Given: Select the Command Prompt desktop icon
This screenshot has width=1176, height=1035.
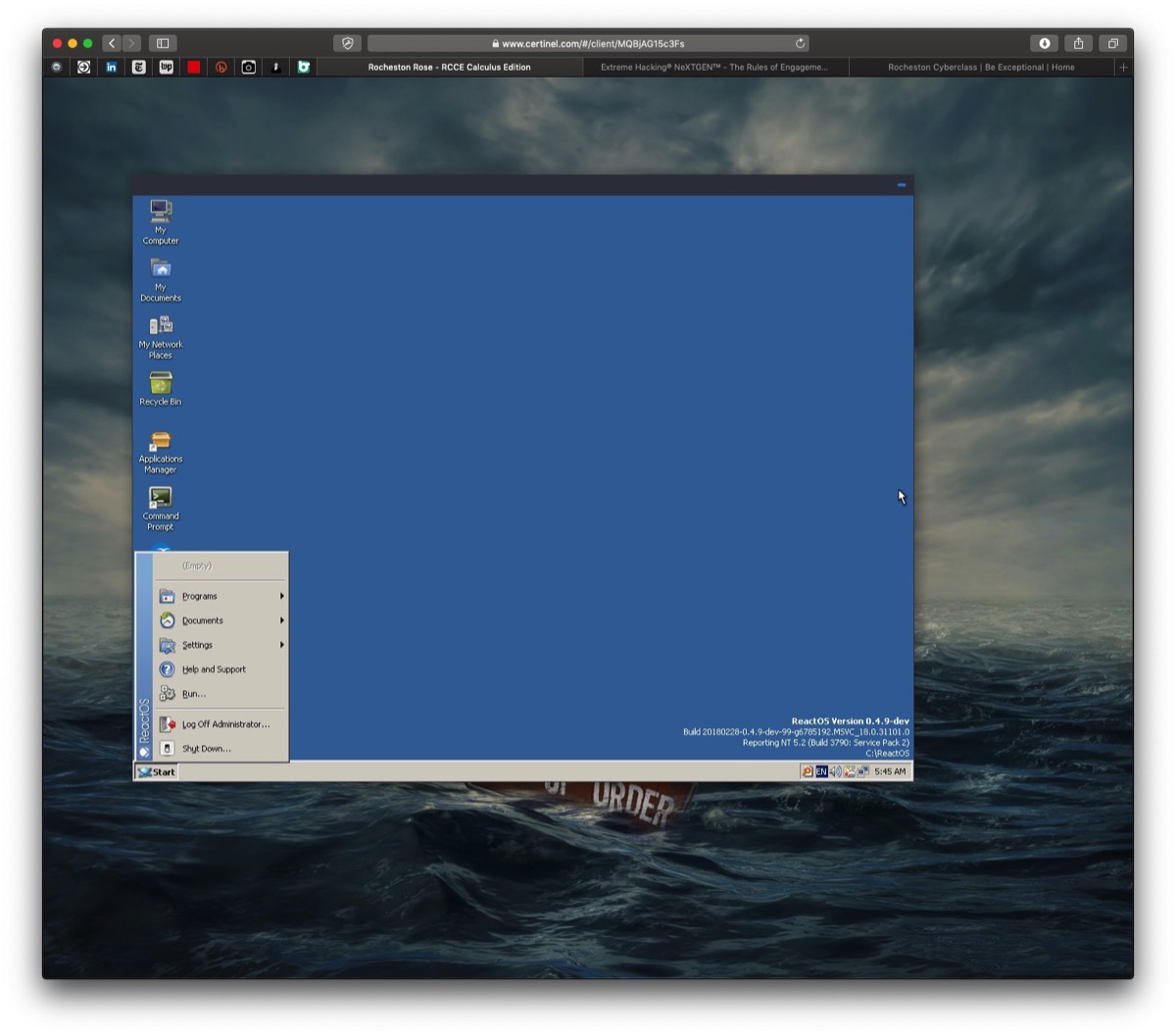Looking at the screenshot, I should pyautogui.click(x=161, y=508).
